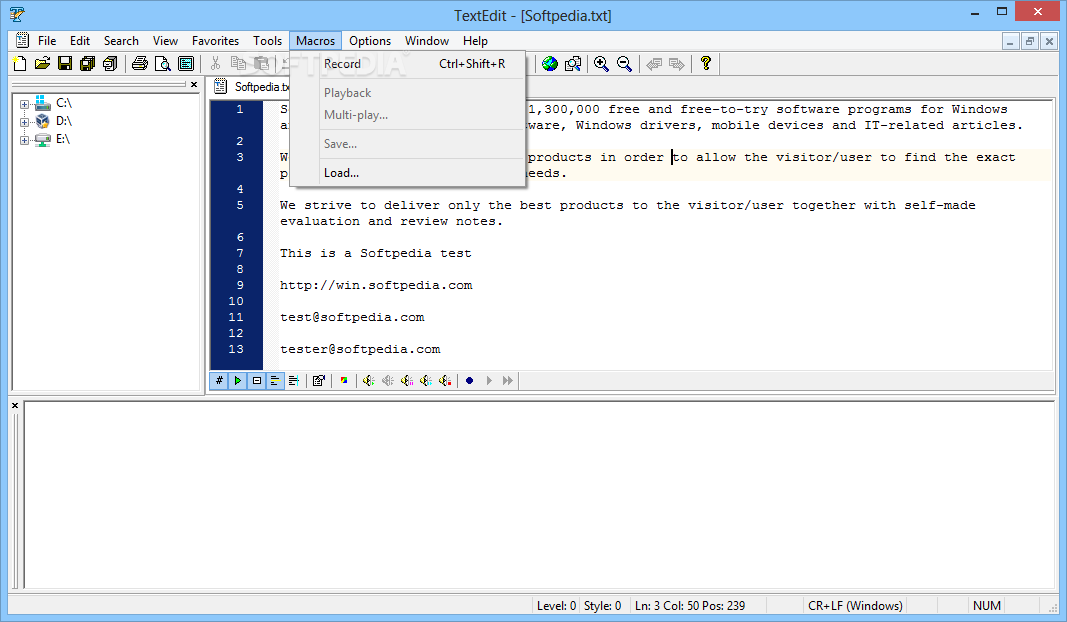Click the macro playback arrow in the bottom toolbar
This screenshot has height=622, width=1067.
tap(489, 381)
